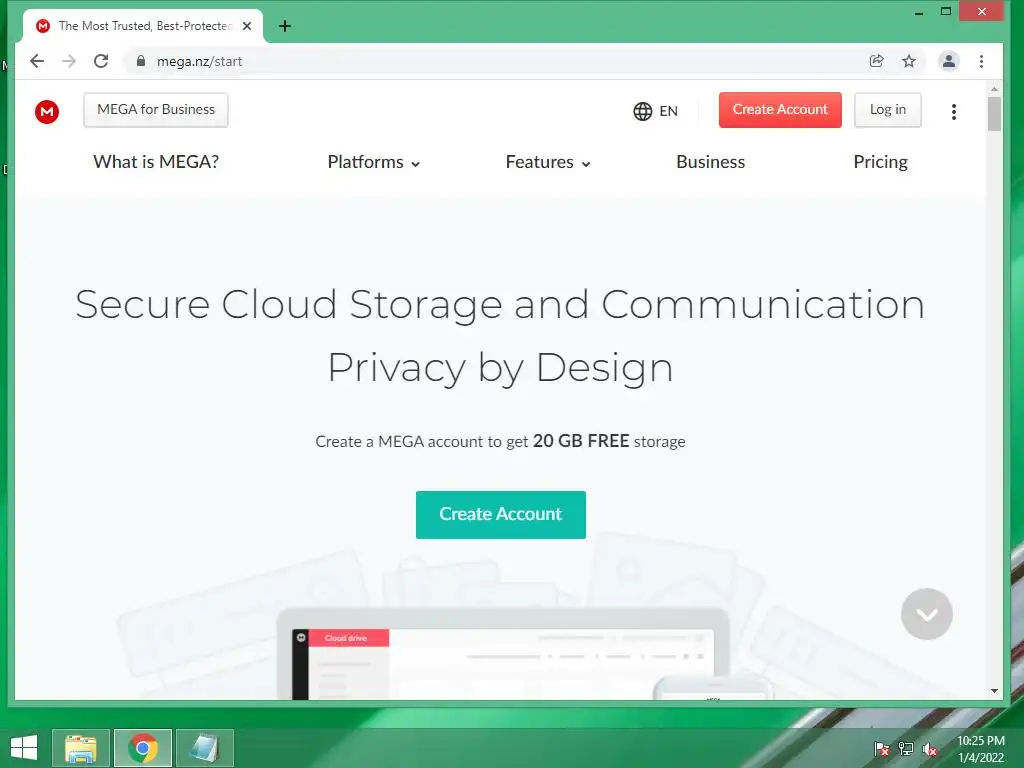The image size is (1024, 768).
Task: Bookmark this page with the star icon
Action: click(x=908, y=61)
